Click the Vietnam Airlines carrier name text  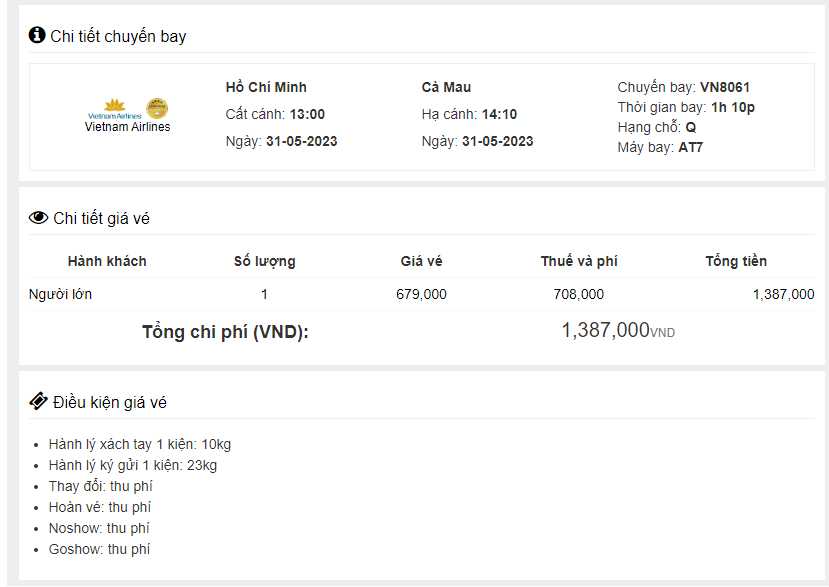tap(127, 127)
